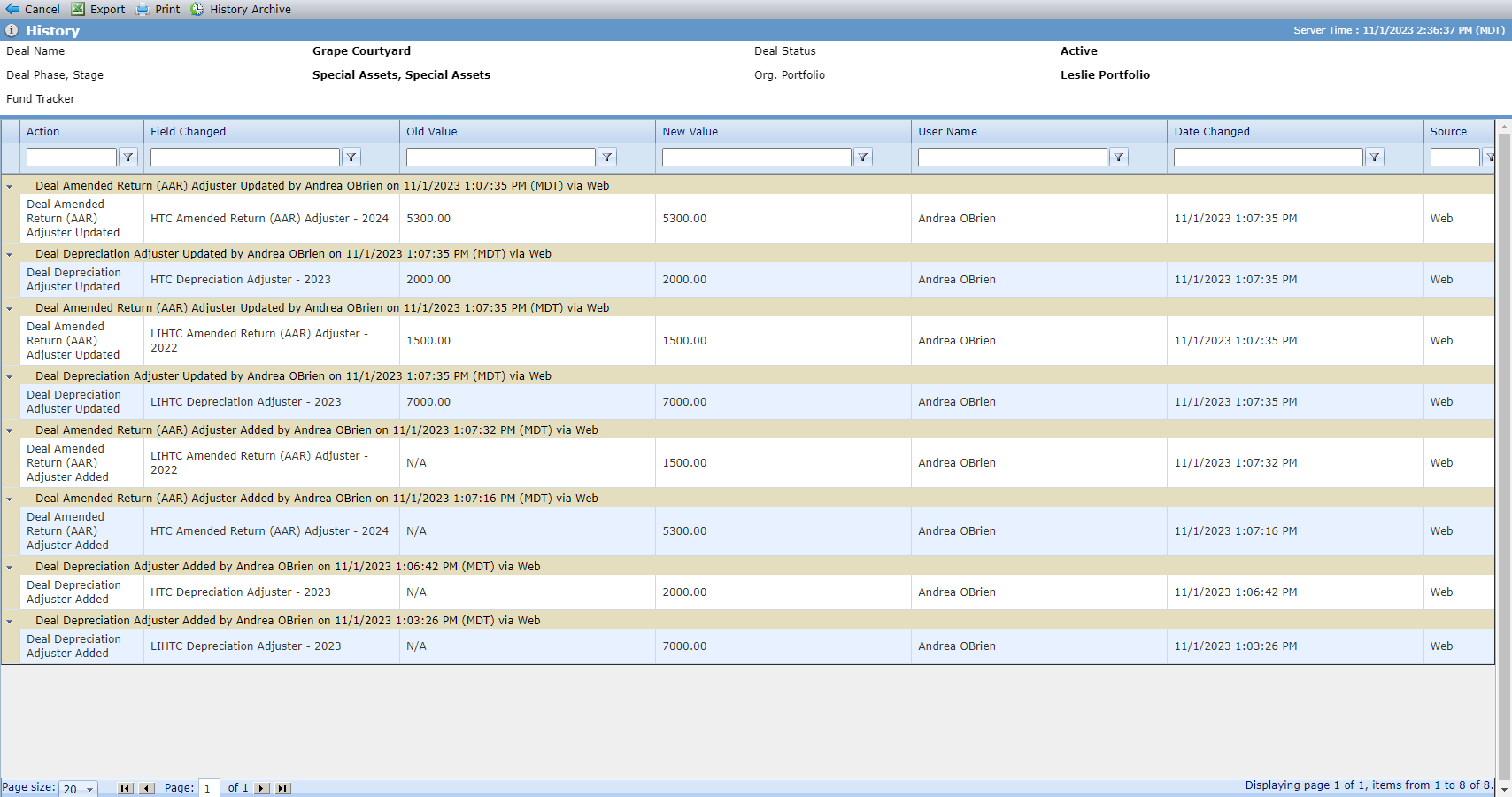Collapse the AAR Adjuster Added 1:07:32 PM group
The height and width of the screenshot is (797, 1512).
[10, 430]
